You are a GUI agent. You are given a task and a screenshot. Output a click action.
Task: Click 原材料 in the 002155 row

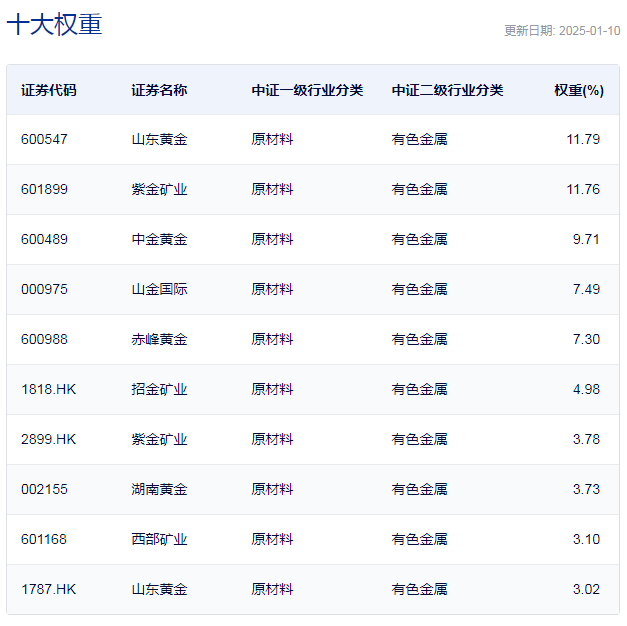tap(272, 489)
